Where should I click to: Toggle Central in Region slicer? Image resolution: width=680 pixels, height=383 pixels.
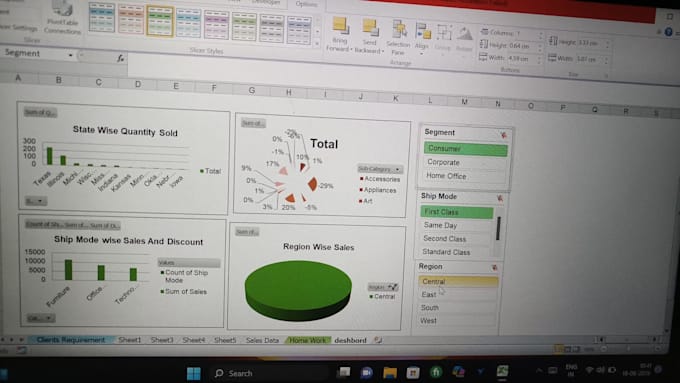(458, 282)
